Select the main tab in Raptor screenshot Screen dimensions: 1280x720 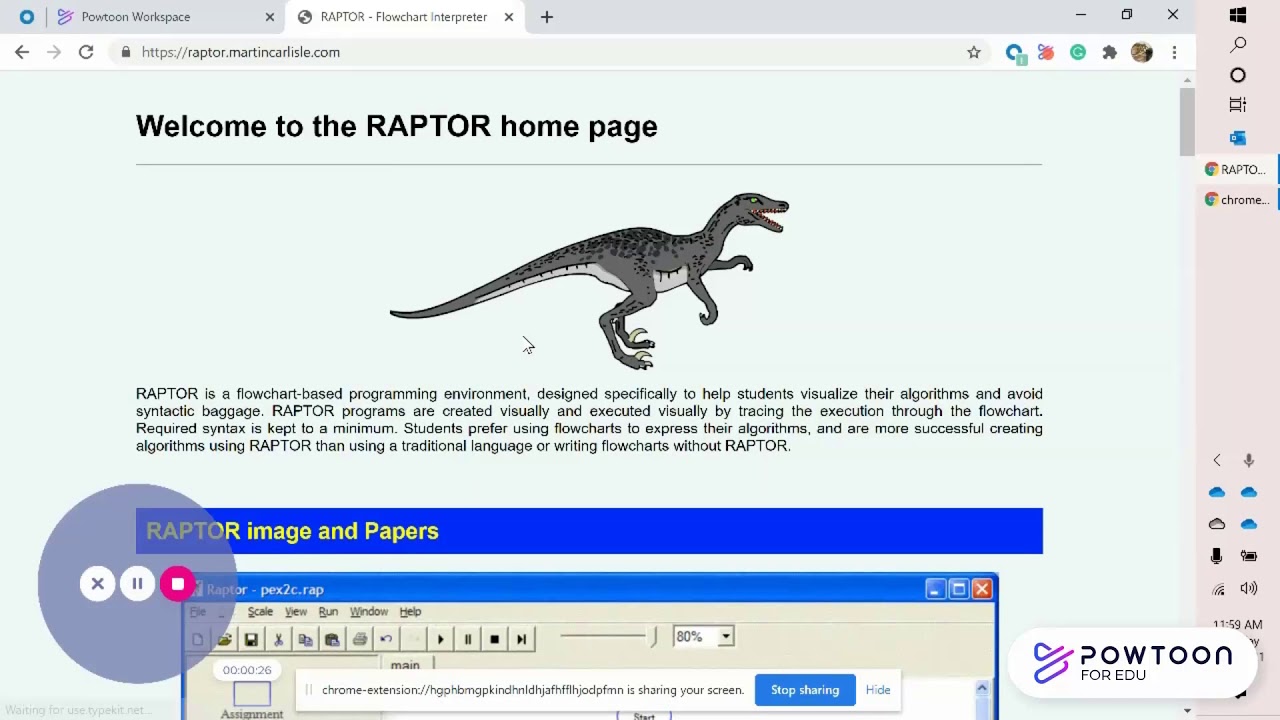(405, 665)
